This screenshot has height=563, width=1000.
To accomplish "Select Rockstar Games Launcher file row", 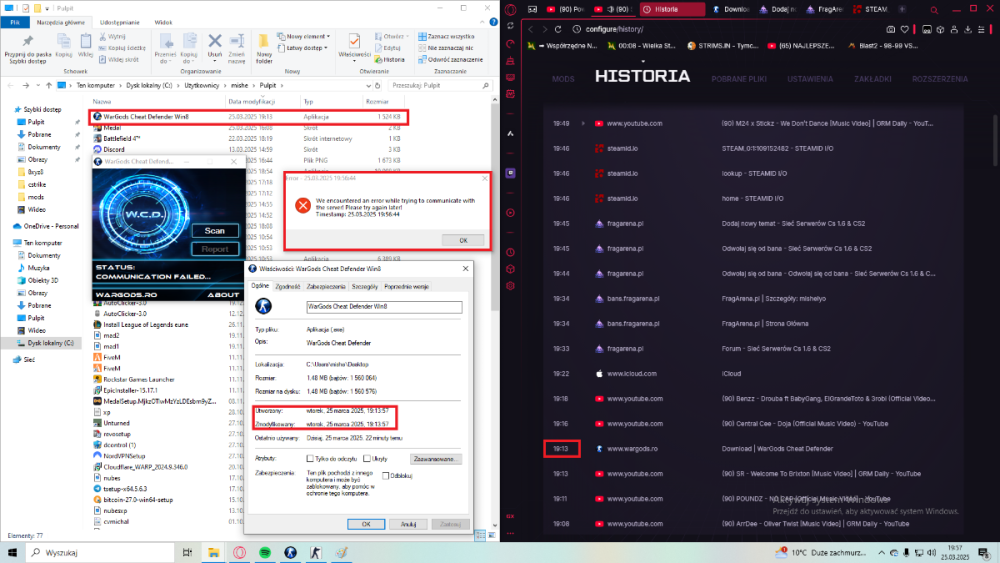I will (139, 379).
